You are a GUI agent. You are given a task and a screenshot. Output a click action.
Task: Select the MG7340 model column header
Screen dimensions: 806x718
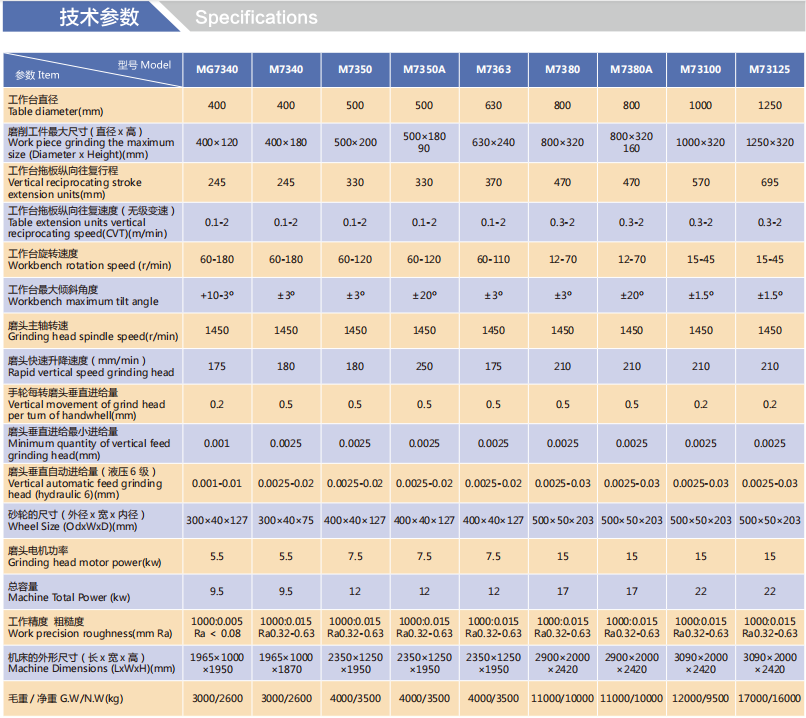point(217,70)
